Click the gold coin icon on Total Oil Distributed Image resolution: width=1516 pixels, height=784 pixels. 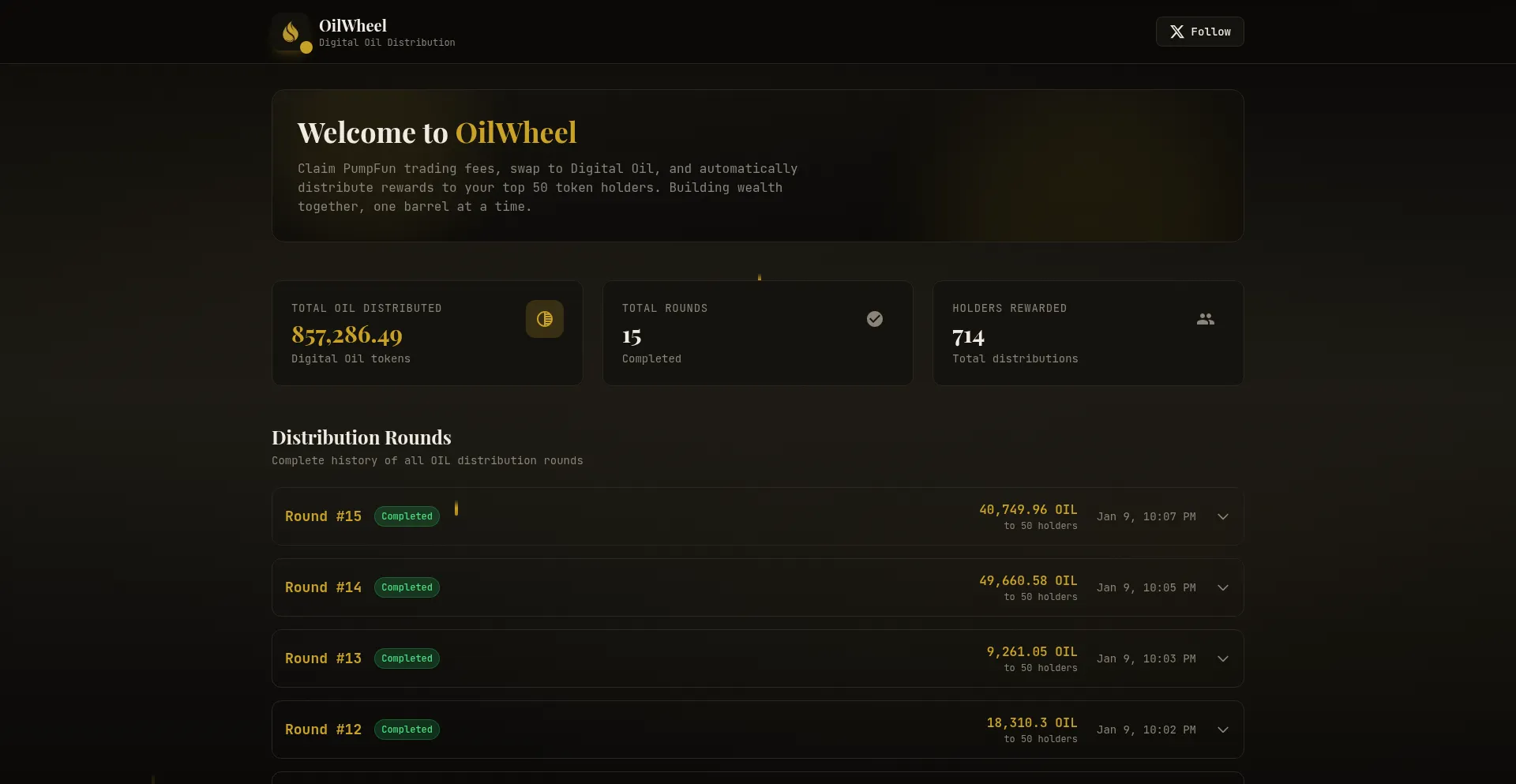pyautogui.click(x=545, y=319)
